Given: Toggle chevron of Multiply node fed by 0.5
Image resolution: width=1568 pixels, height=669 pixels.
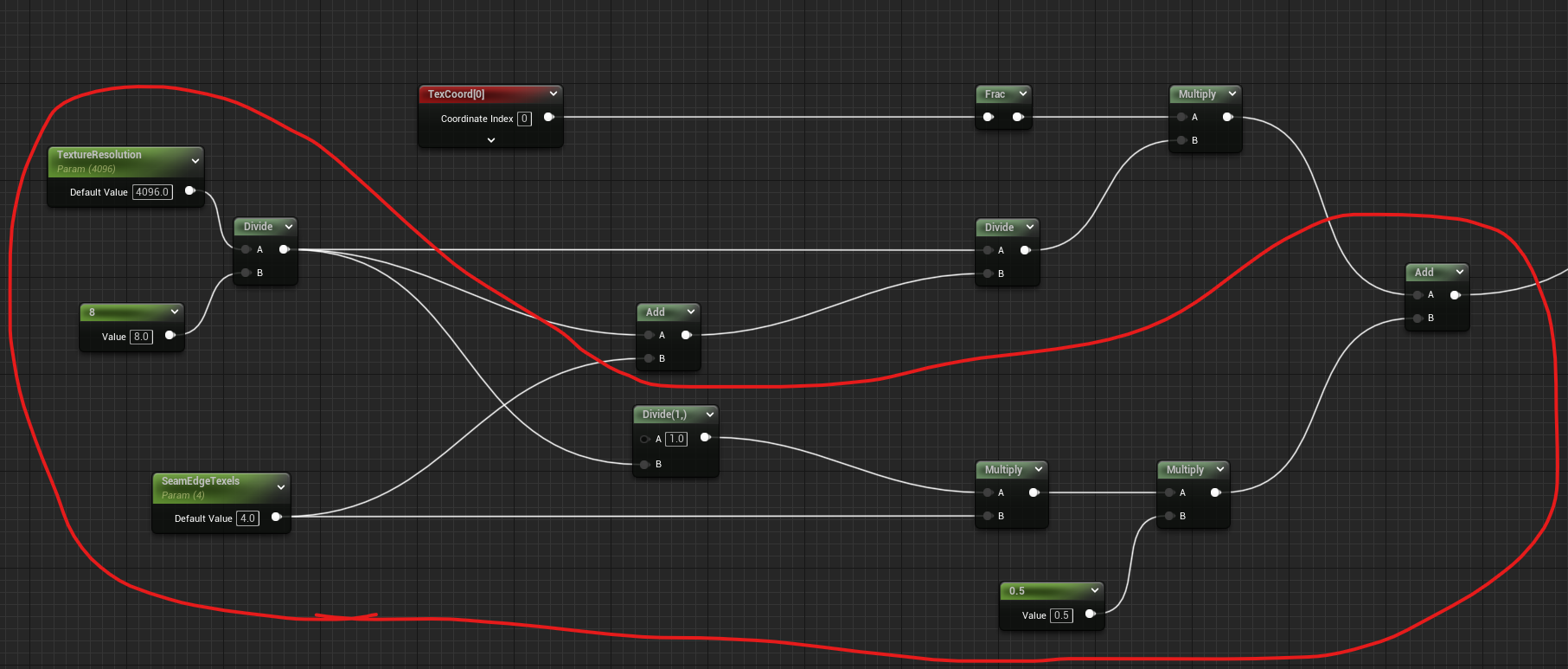Looking at the screenshot, I should [x=1220, y=469].
